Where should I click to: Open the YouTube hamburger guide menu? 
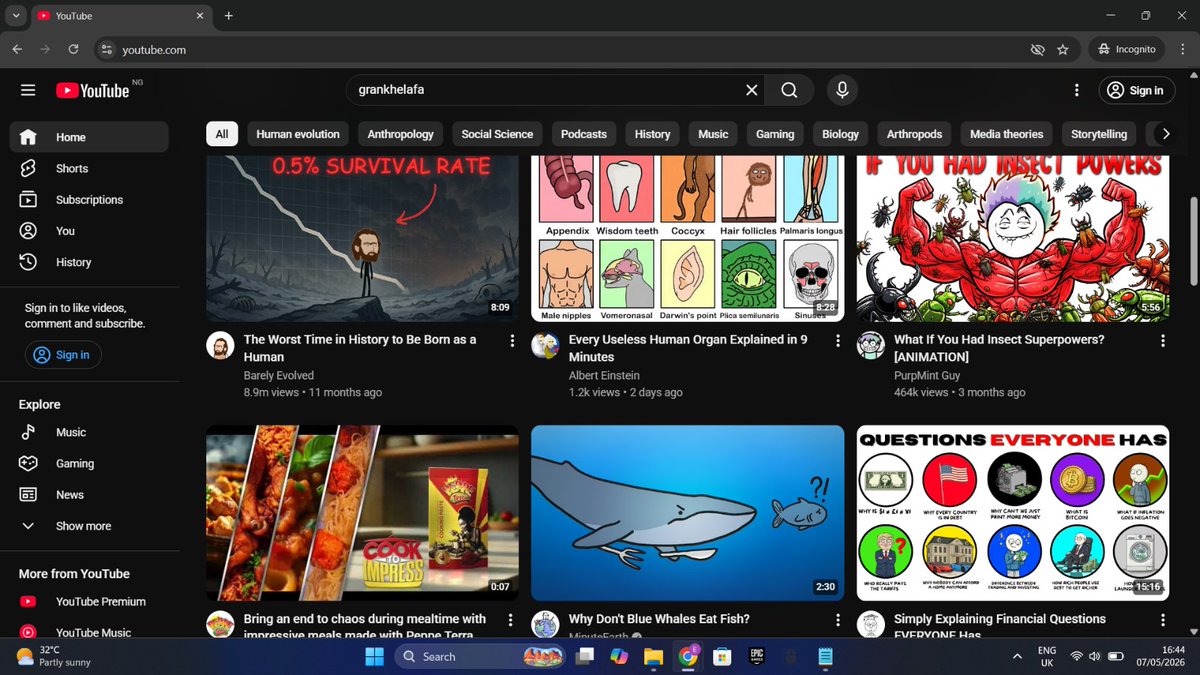tap(28, 90)
